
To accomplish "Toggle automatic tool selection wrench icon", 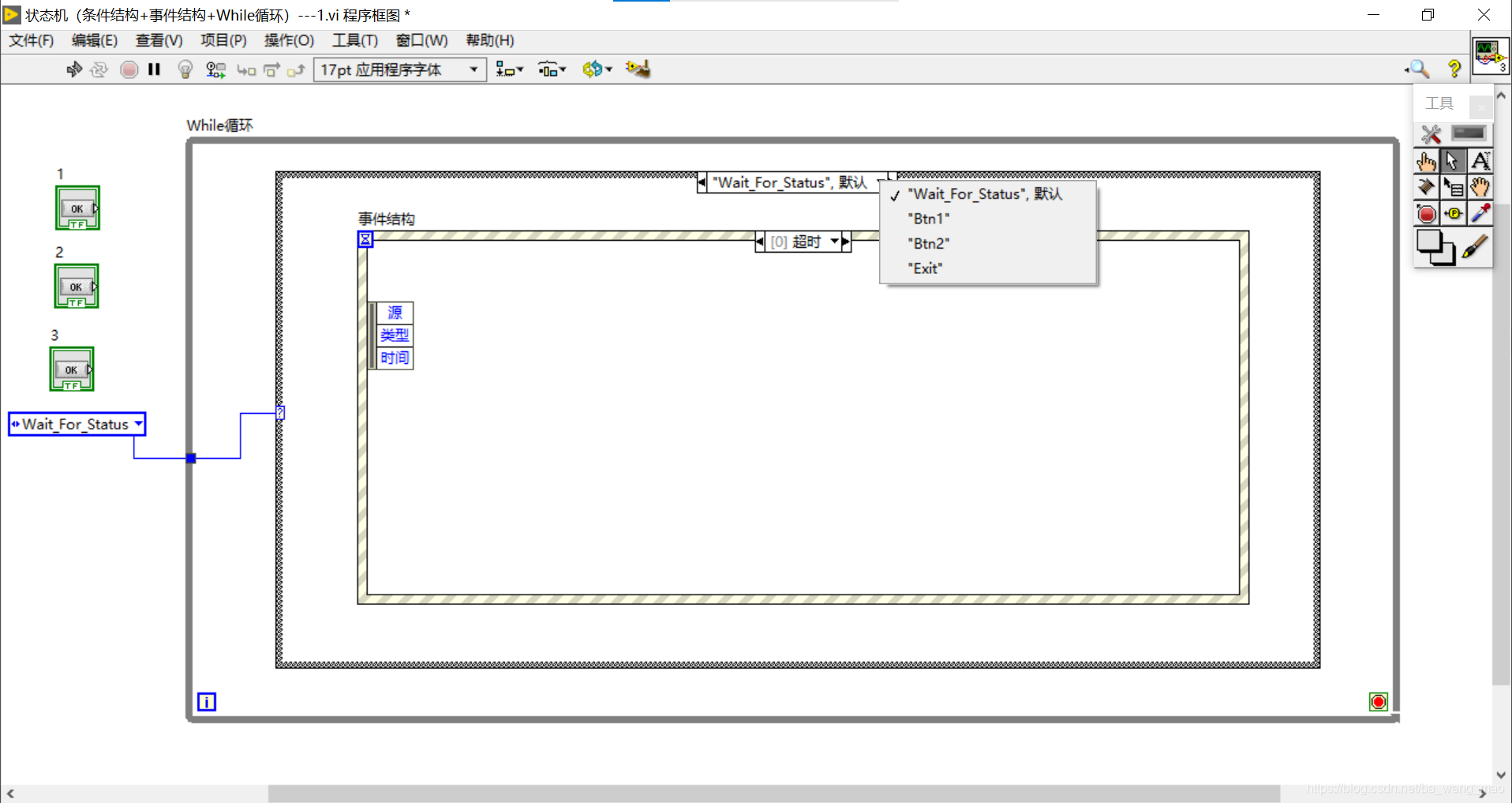I will coord(1431,133).
